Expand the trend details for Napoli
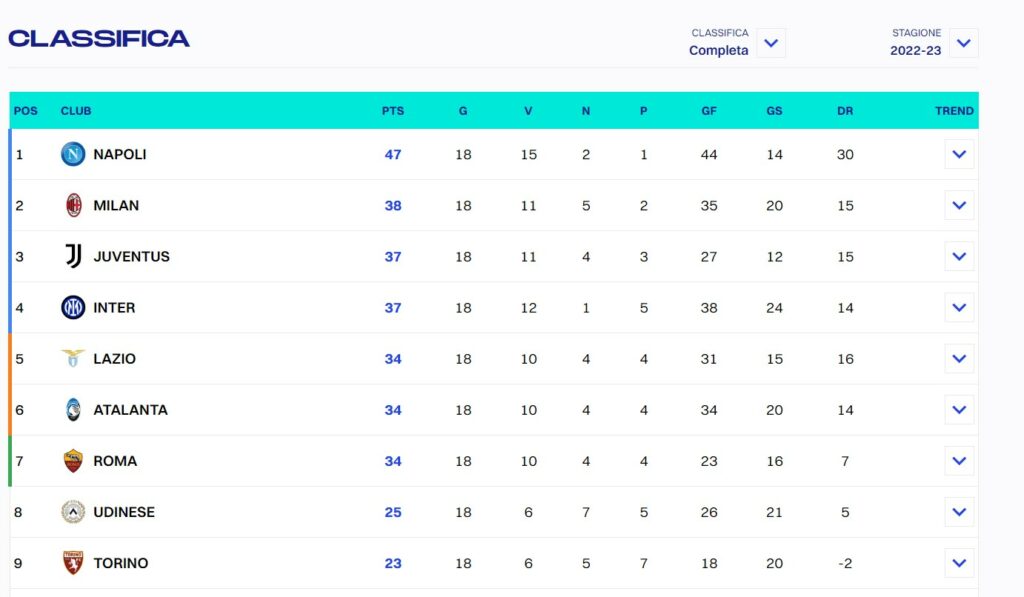Viewport: 1024px width, 597px height. pyautogui.click(x=959, y=154)
